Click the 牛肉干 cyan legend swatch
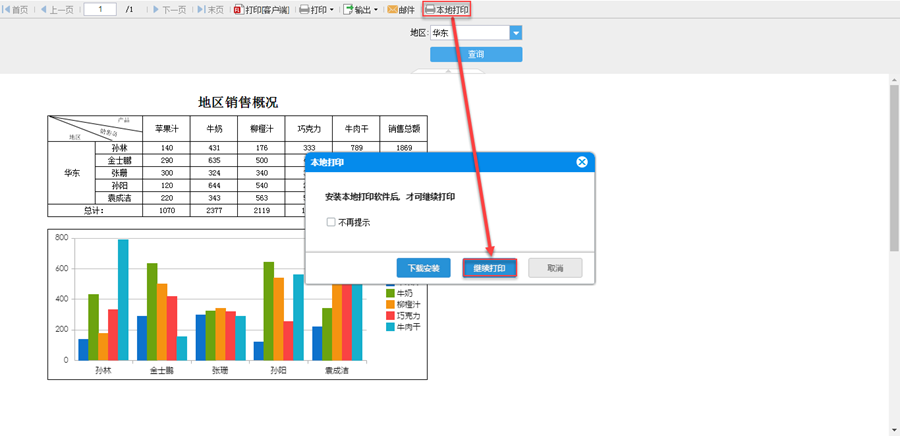This screenshot has height=436, width=900. pyautogui.click(x=390, y=326)
